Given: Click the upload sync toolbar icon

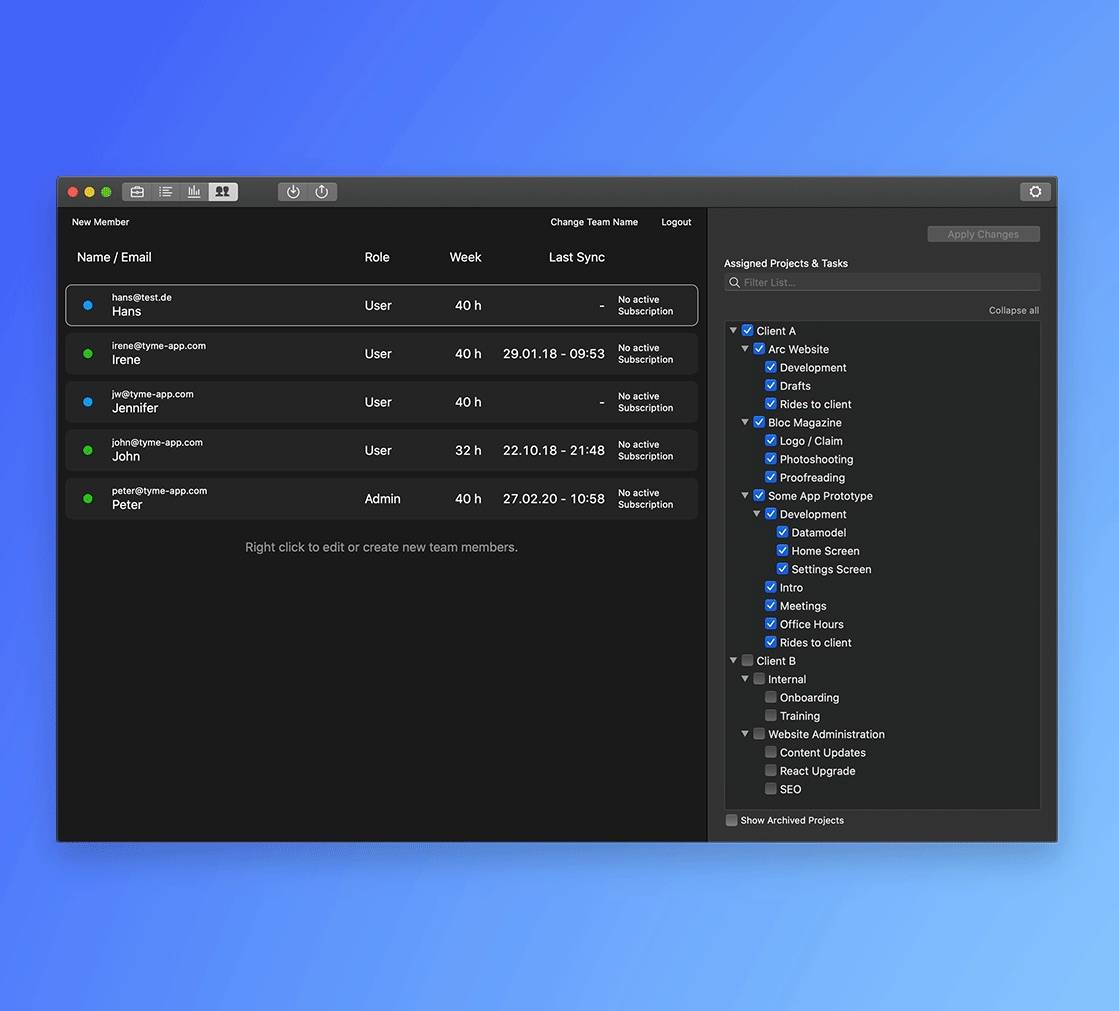Looking at the screenshot, I should tap(322, 192).
